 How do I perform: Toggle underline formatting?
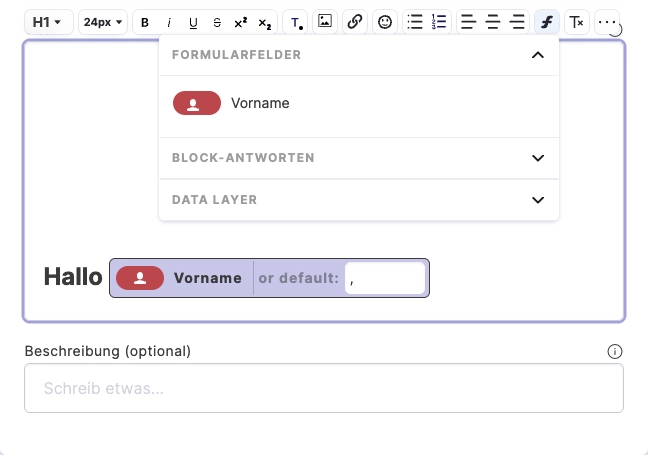point(193,22)
